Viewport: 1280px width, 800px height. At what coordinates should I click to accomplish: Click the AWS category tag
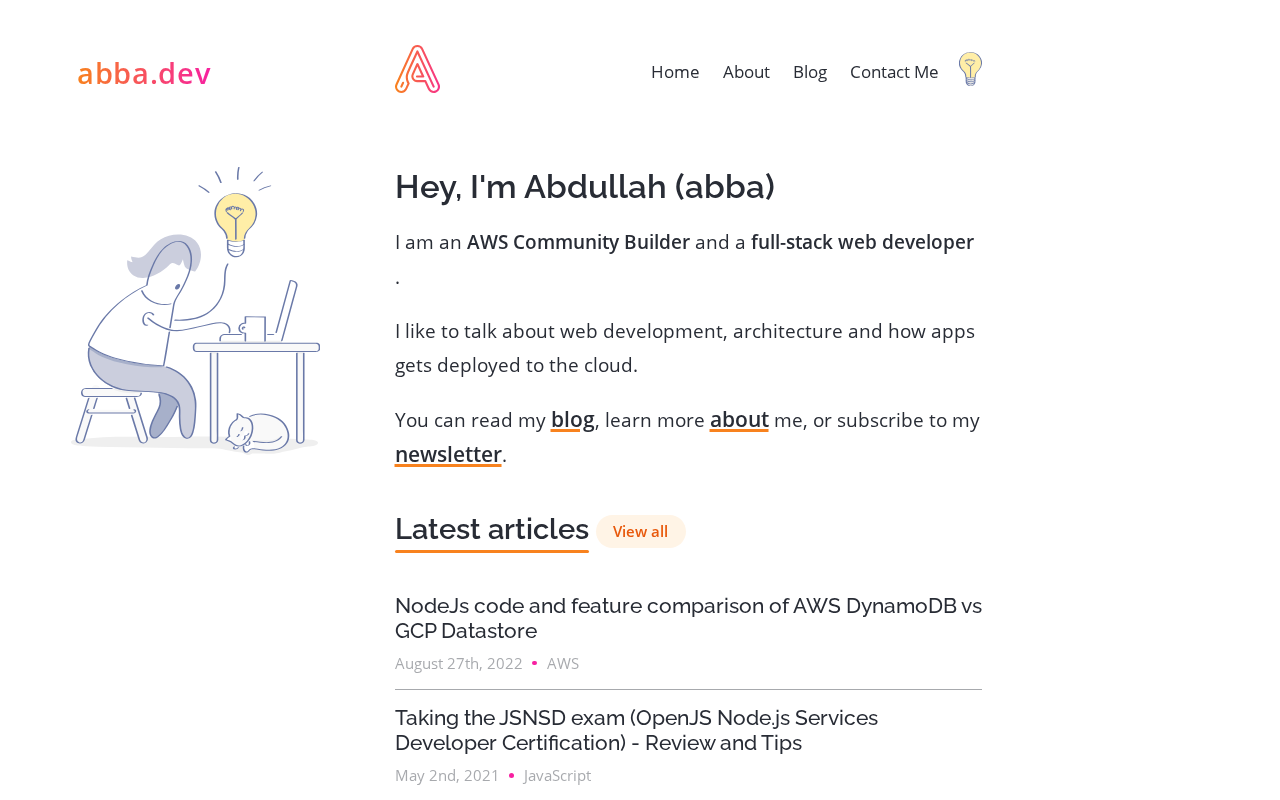coord(563,663)
